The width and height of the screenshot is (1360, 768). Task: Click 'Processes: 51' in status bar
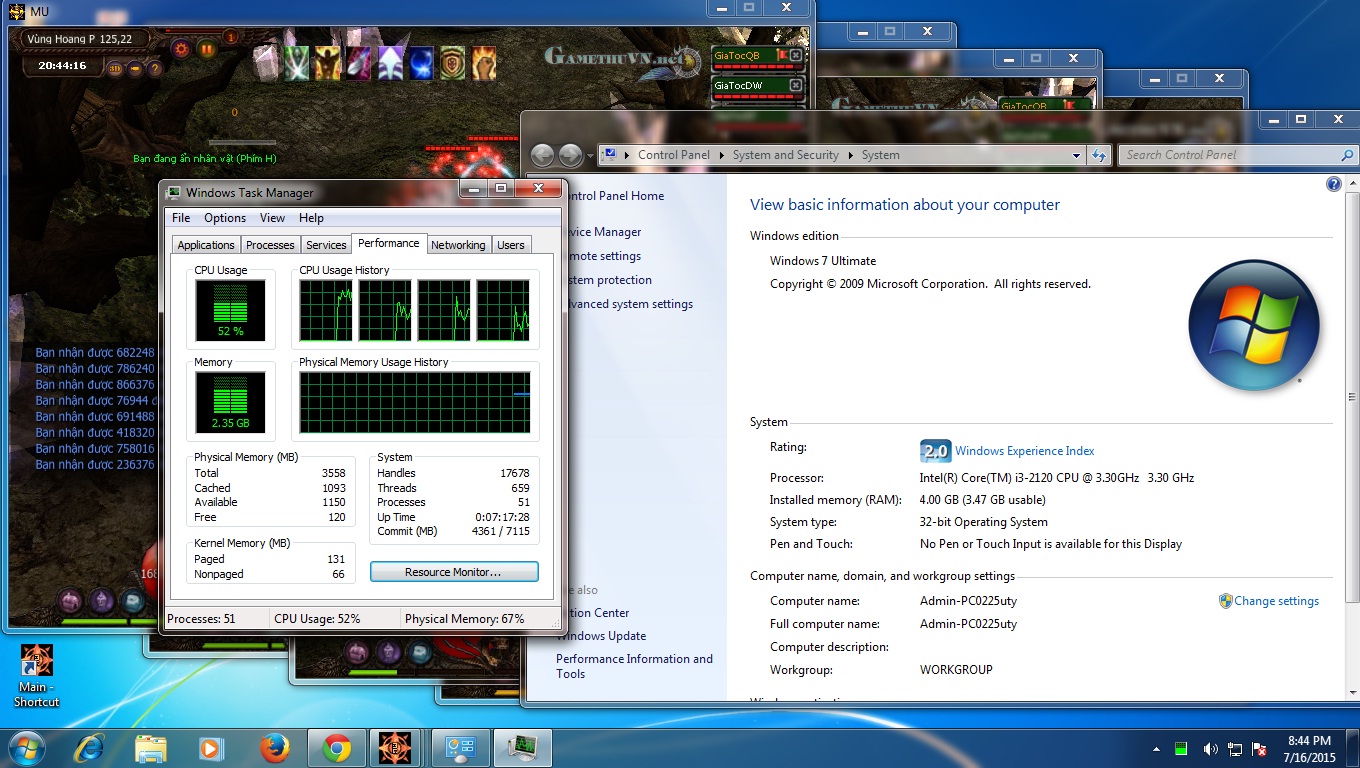click(x=201, y=619)
